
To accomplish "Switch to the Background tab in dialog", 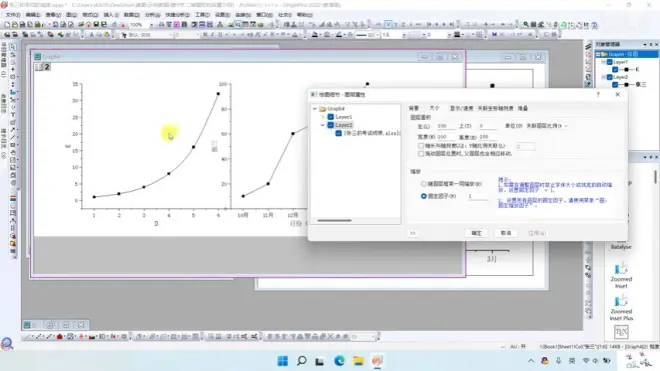I will pyautogui.click(x=414, y=108).
